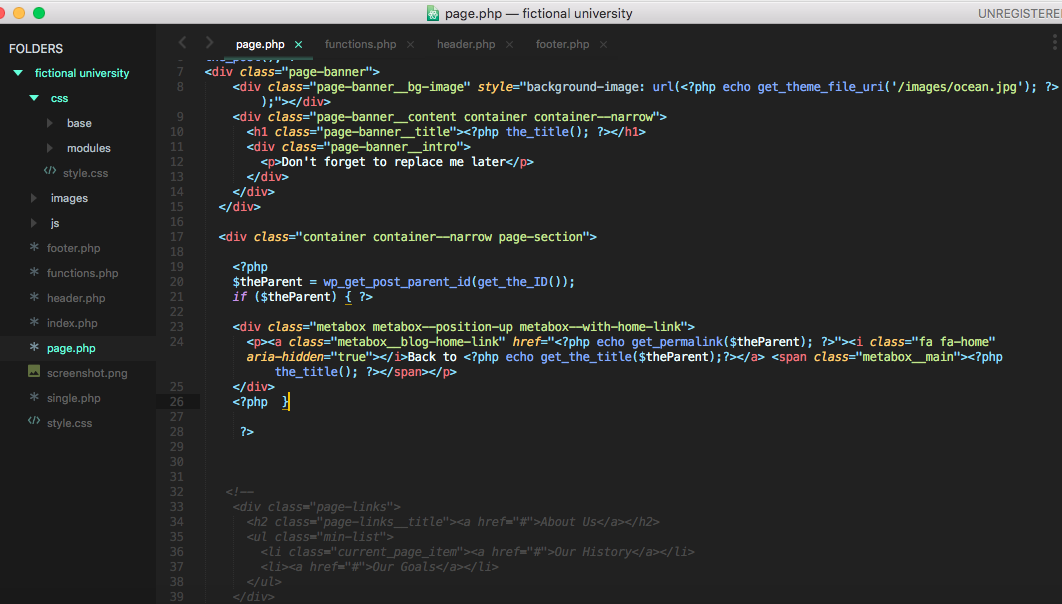Click the file icon in title bar
The width and height of the screenshot is (1062, 604).
pyautogui.click(x=433, y=14)
